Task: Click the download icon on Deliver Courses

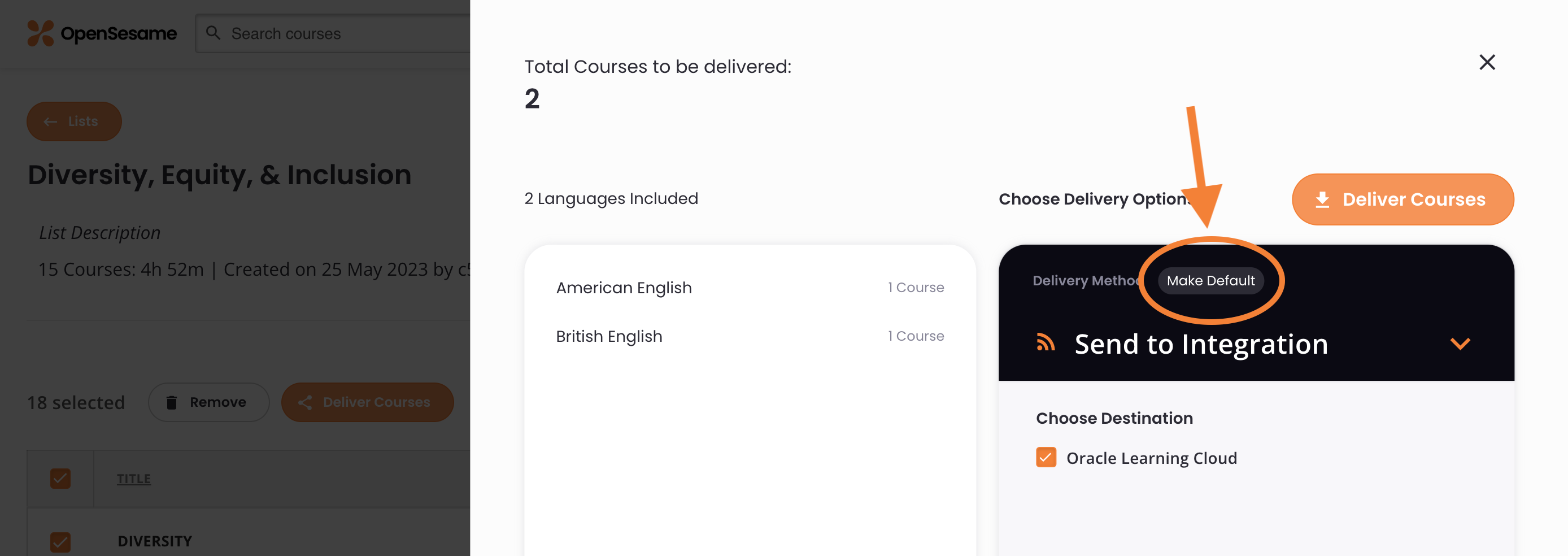Action: tap(1322, 200)
